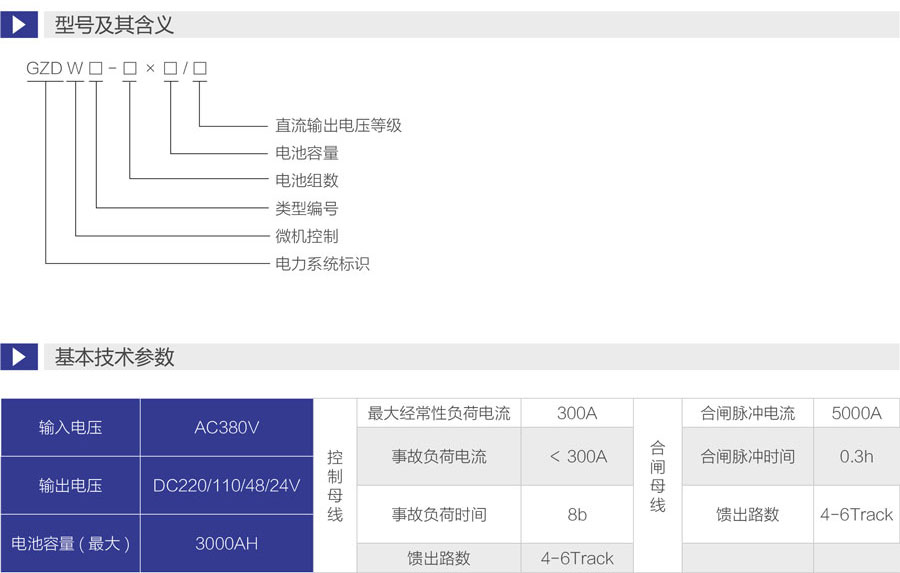Select the 最大经常性负荷电流 cell
The image size is (900, 573).
(439, 413)
